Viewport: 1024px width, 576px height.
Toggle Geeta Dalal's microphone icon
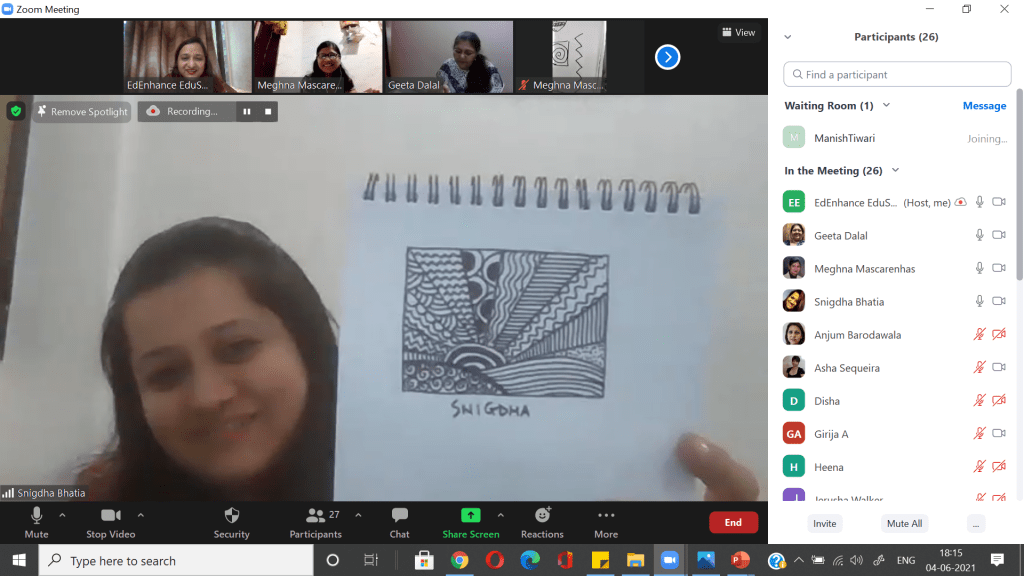tap(980, 236)
